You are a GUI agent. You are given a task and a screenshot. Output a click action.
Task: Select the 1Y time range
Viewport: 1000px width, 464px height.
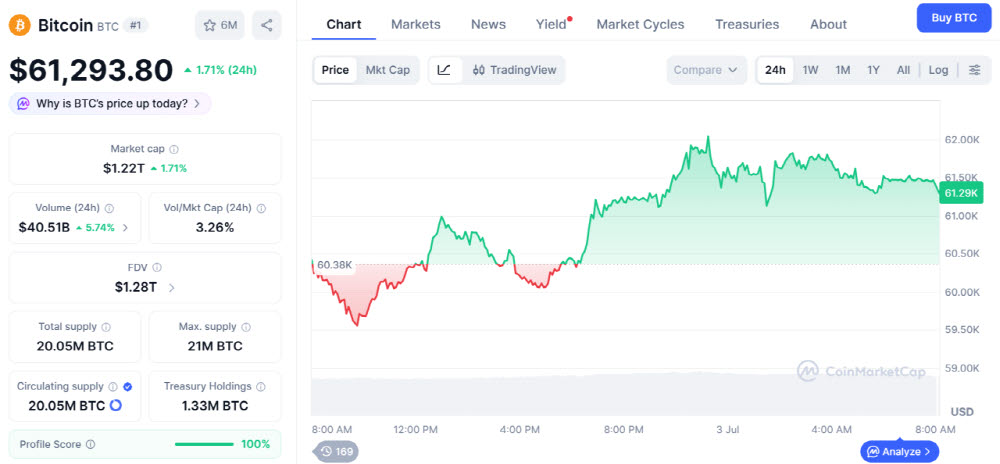tap(873, 70)
